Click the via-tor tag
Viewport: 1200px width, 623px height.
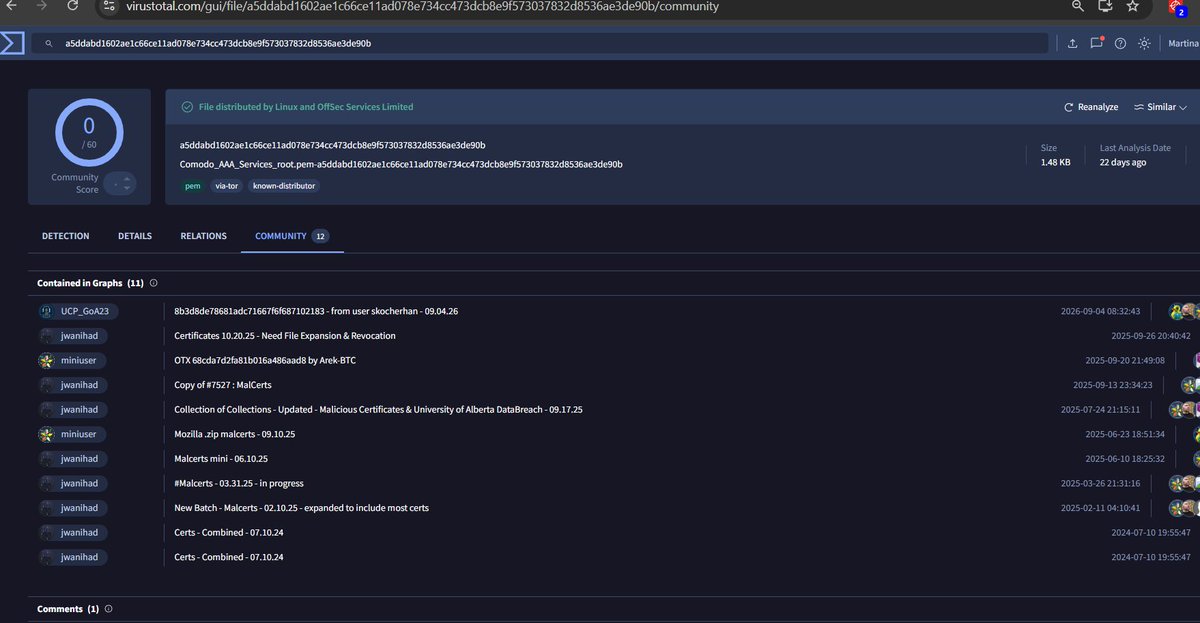click(x=227, y=186)
